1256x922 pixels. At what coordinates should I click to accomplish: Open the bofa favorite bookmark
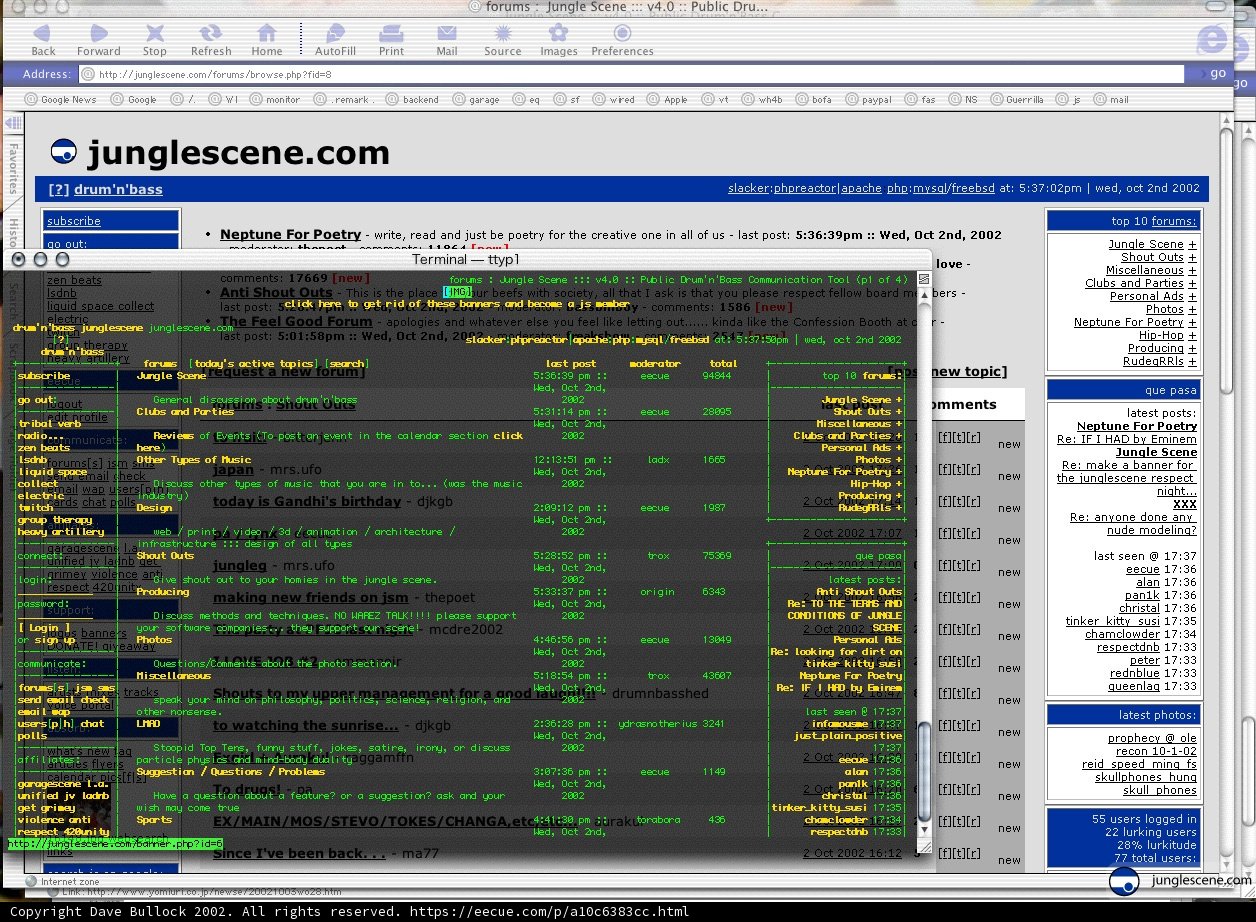(x=813, y=100)
